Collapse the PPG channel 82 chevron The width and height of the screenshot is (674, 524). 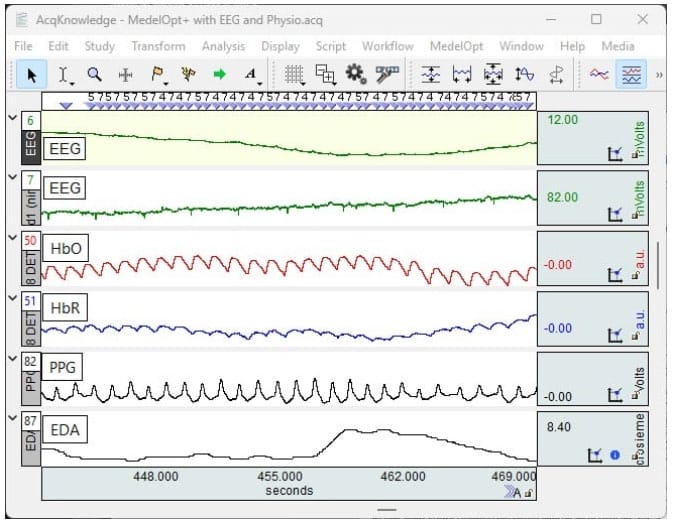13,358
